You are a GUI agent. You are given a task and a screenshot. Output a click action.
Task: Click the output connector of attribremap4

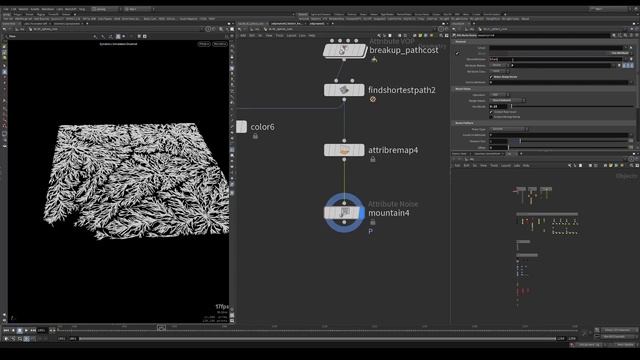click(x=344, y=160)
